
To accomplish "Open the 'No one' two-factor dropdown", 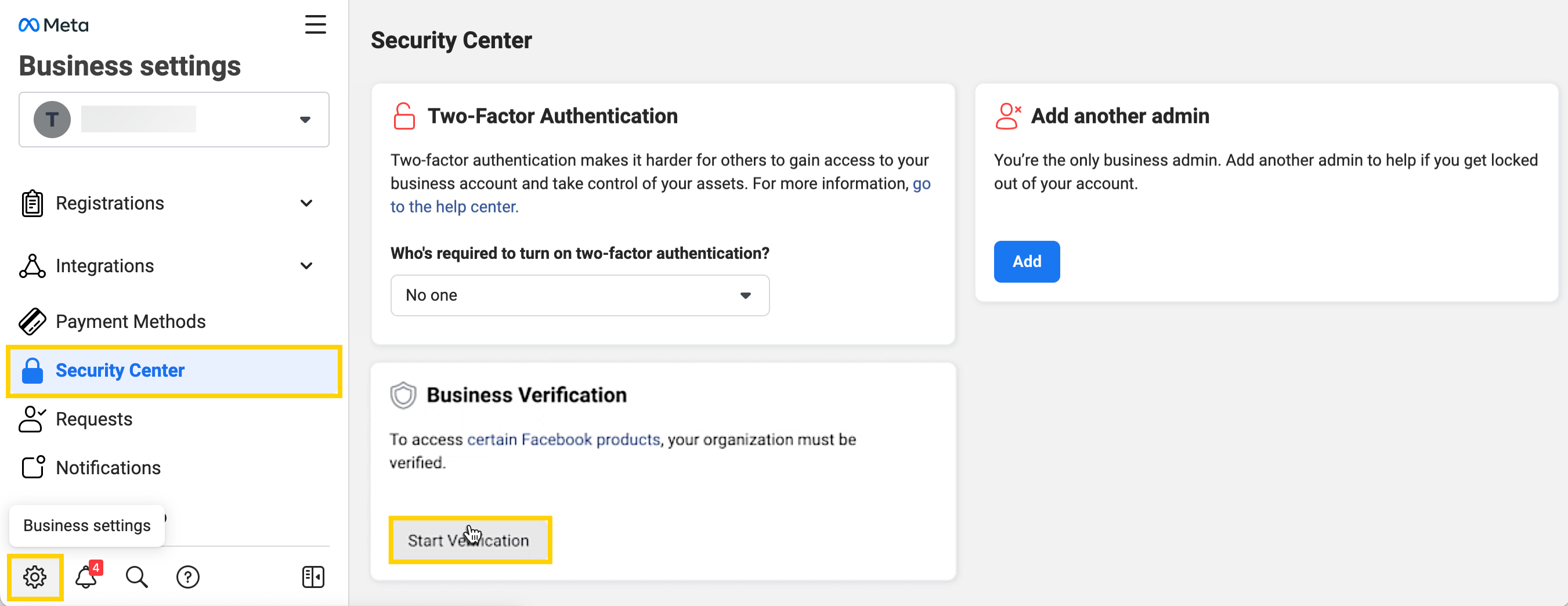I will [580, 295].
